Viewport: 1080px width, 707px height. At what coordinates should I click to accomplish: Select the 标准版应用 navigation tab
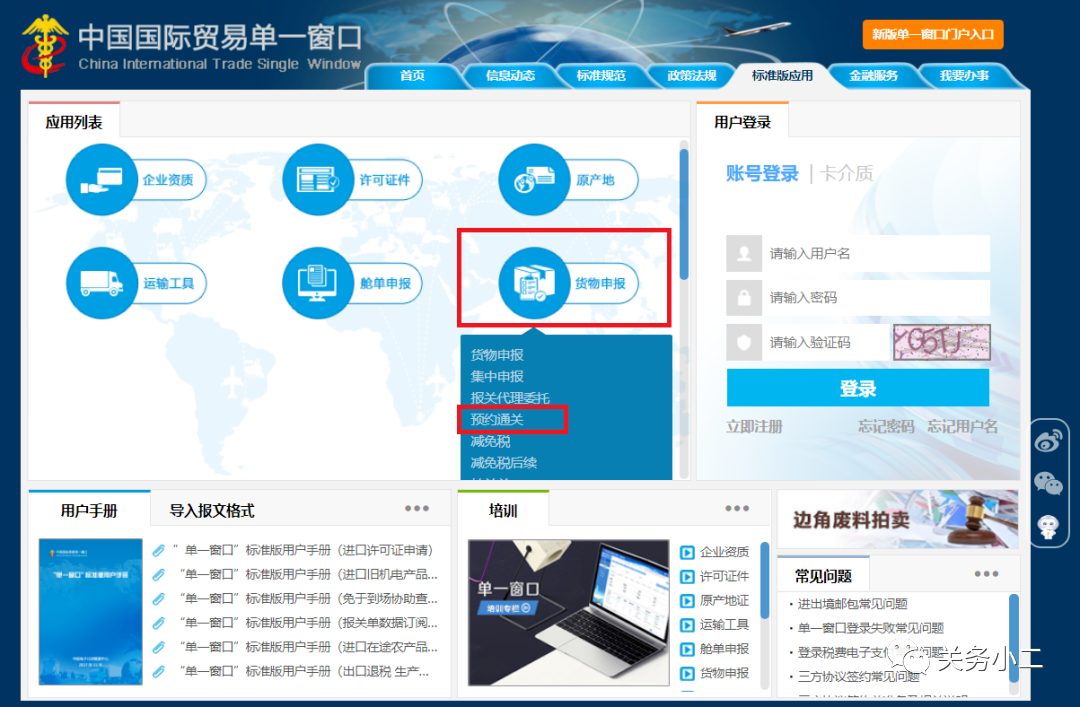tap(782, 76)
